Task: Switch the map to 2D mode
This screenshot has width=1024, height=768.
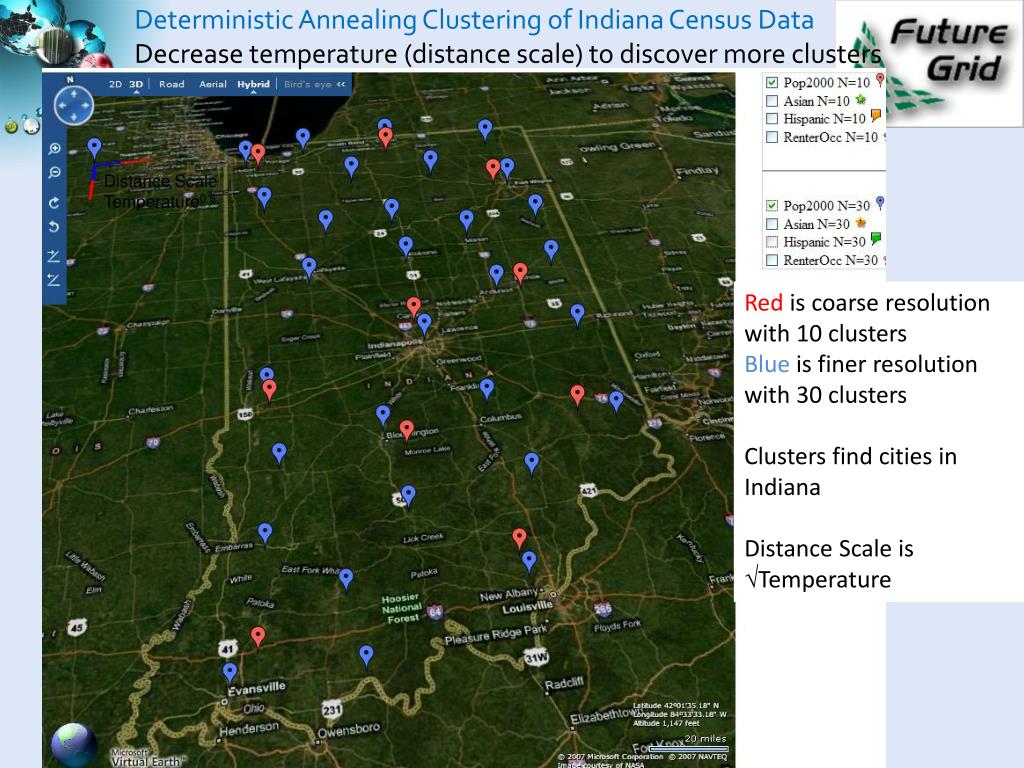Action: [115, 84]
